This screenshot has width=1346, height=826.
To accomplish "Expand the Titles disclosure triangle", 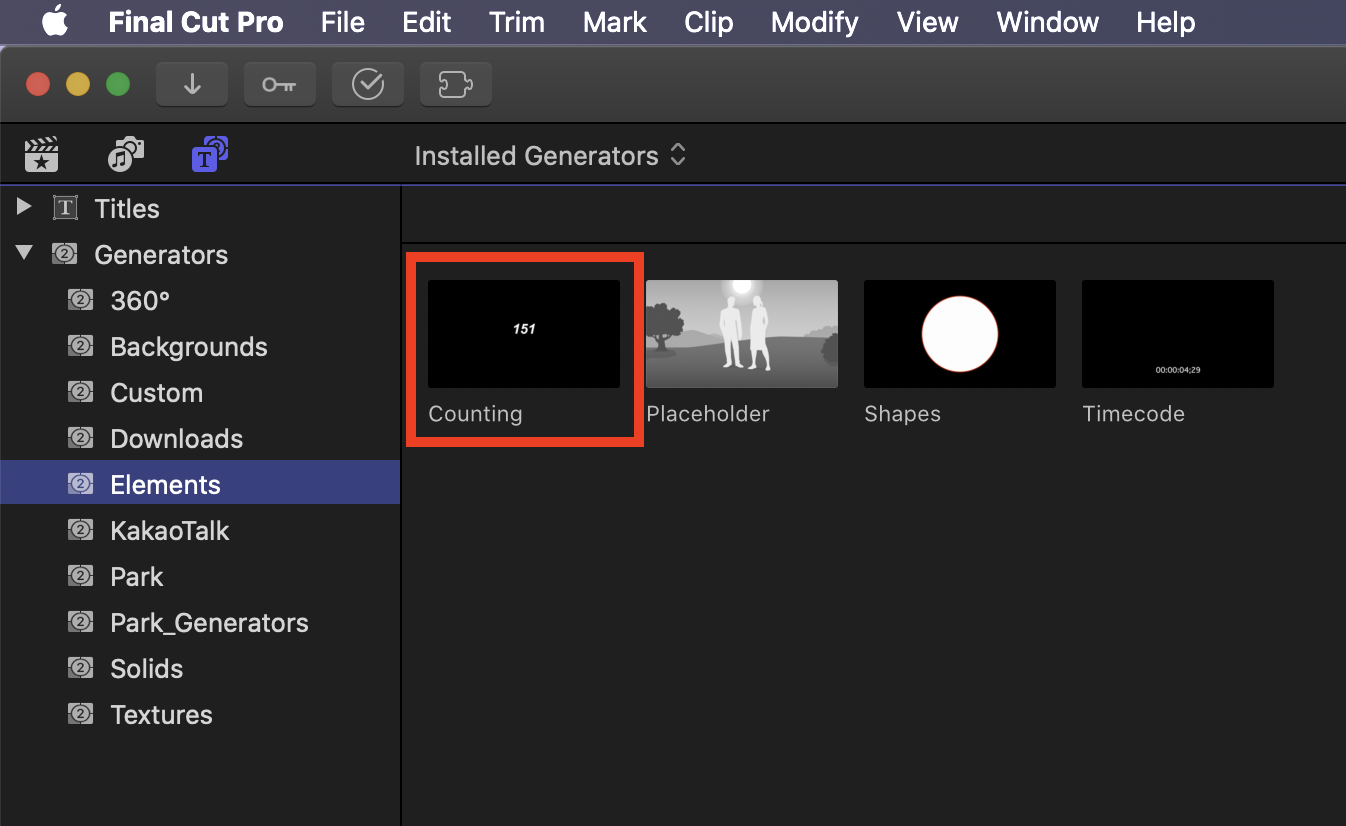I will click(25, 207).
